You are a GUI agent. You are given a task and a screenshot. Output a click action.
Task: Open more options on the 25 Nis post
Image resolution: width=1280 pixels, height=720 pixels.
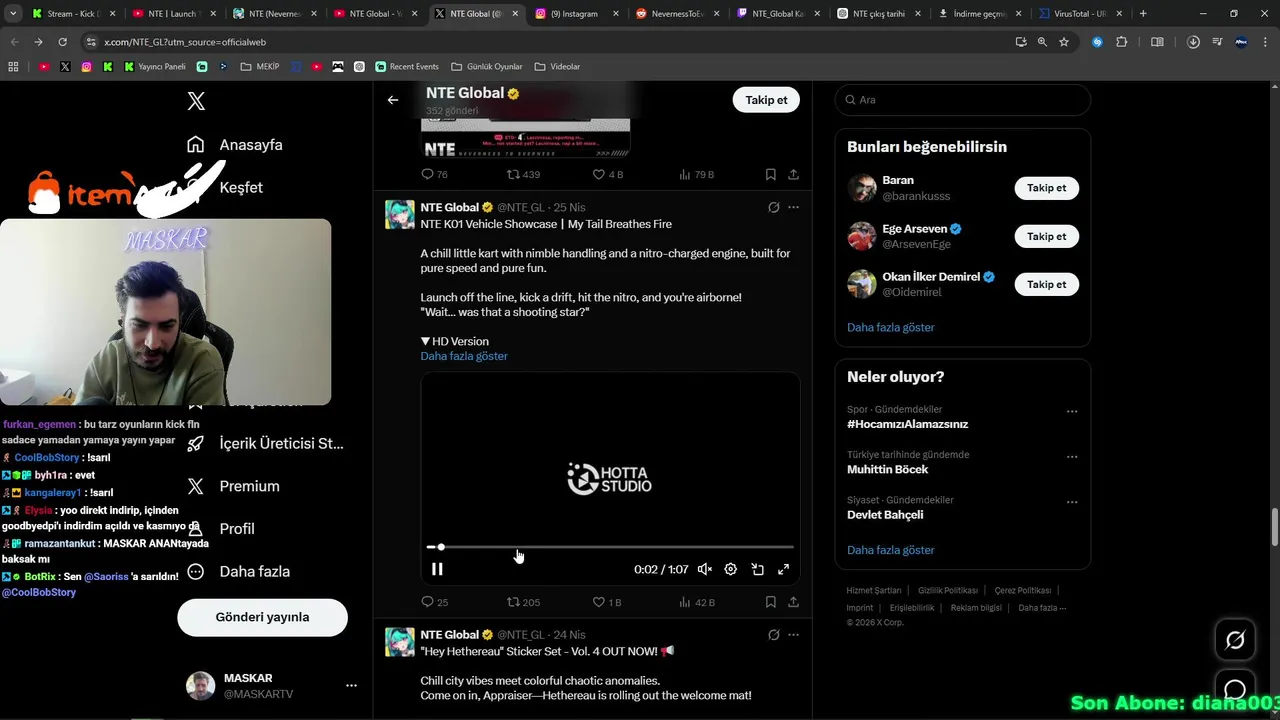(793, 207)
